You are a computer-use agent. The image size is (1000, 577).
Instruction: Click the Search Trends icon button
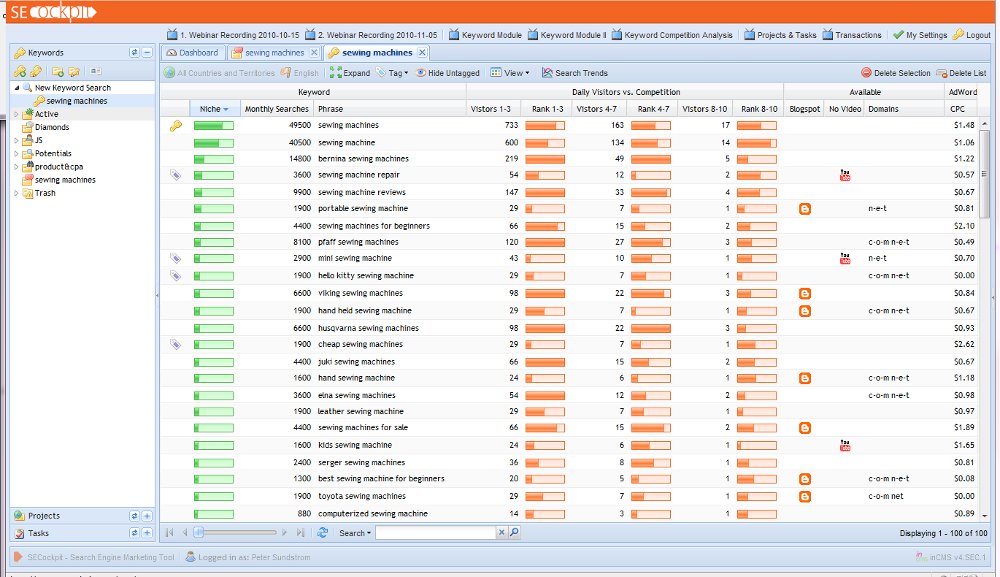[547, 73]
